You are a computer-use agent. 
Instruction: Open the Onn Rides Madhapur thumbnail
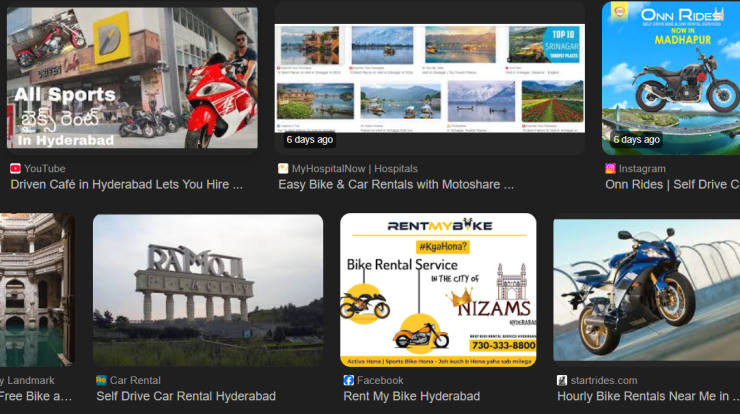pos(671,78)
